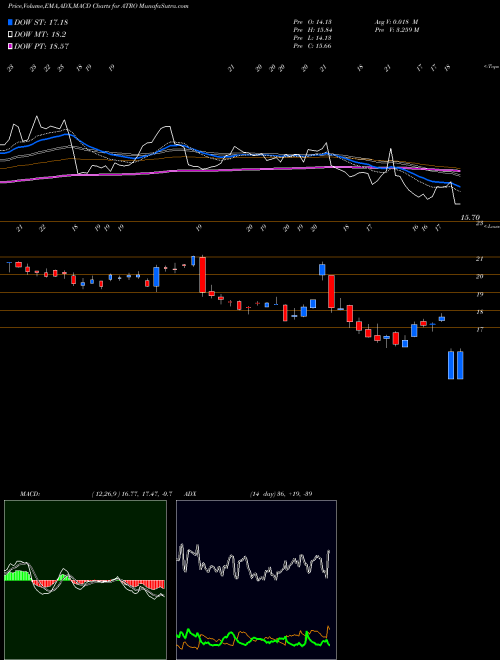The image size is (500, 660).
Task: Click the last blue candlestick on the right
Action: [x=460, y=364]
